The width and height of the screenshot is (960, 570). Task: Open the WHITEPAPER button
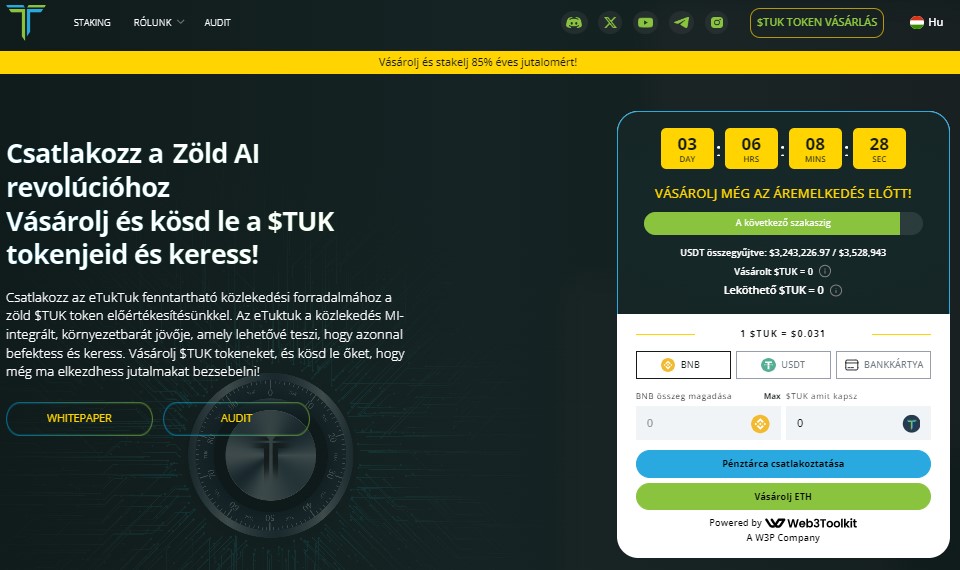[x=79, y=419]
